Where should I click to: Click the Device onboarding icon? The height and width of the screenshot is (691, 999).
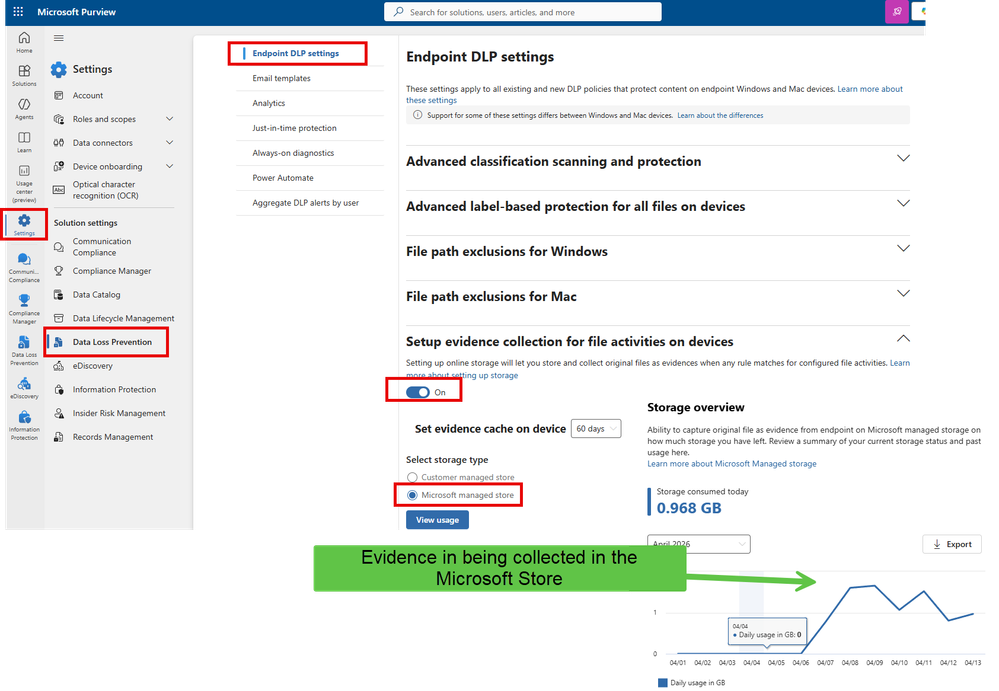tap(59, 166)
